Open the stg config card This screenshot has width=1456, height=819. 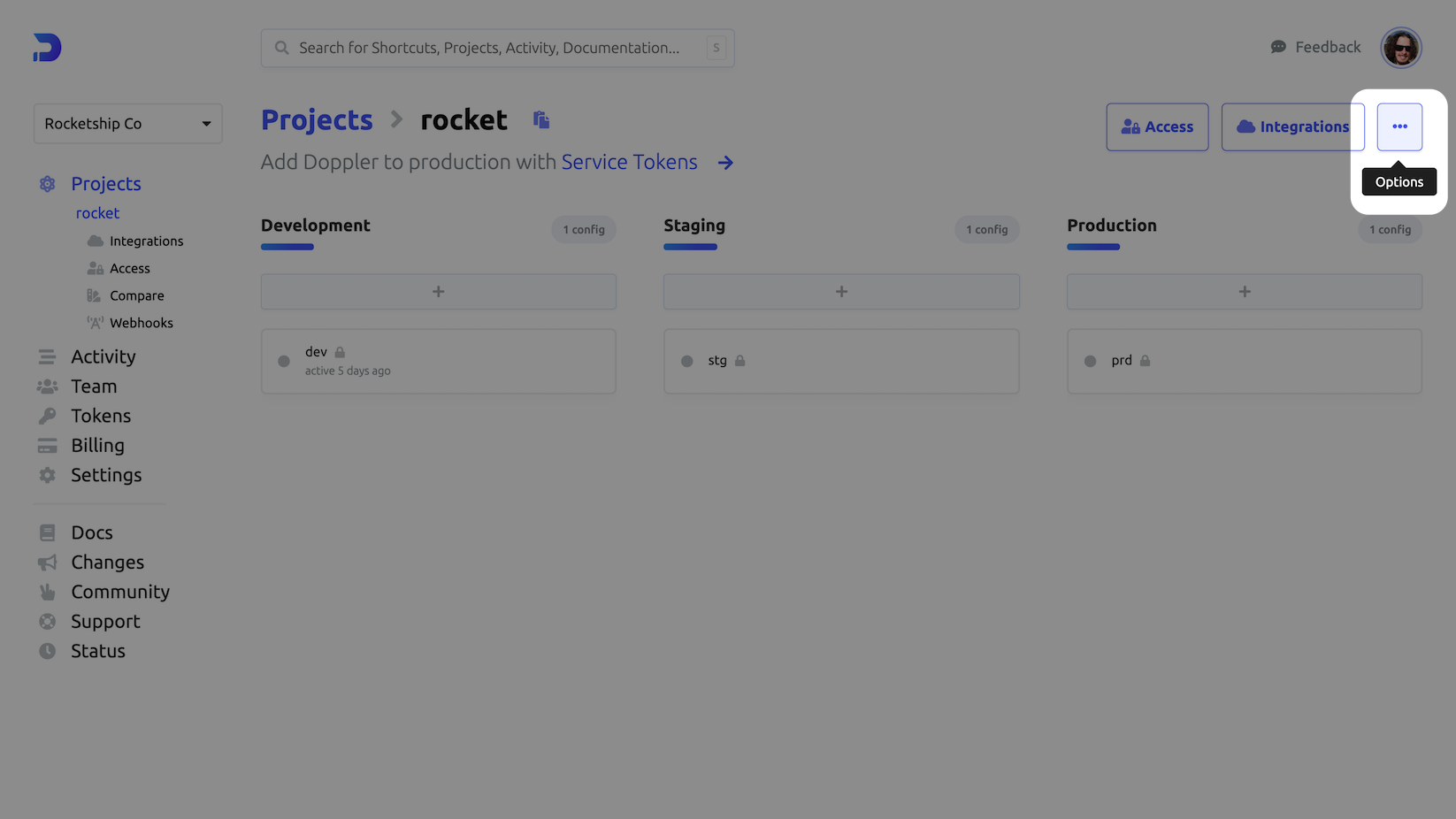coord(841,361)
